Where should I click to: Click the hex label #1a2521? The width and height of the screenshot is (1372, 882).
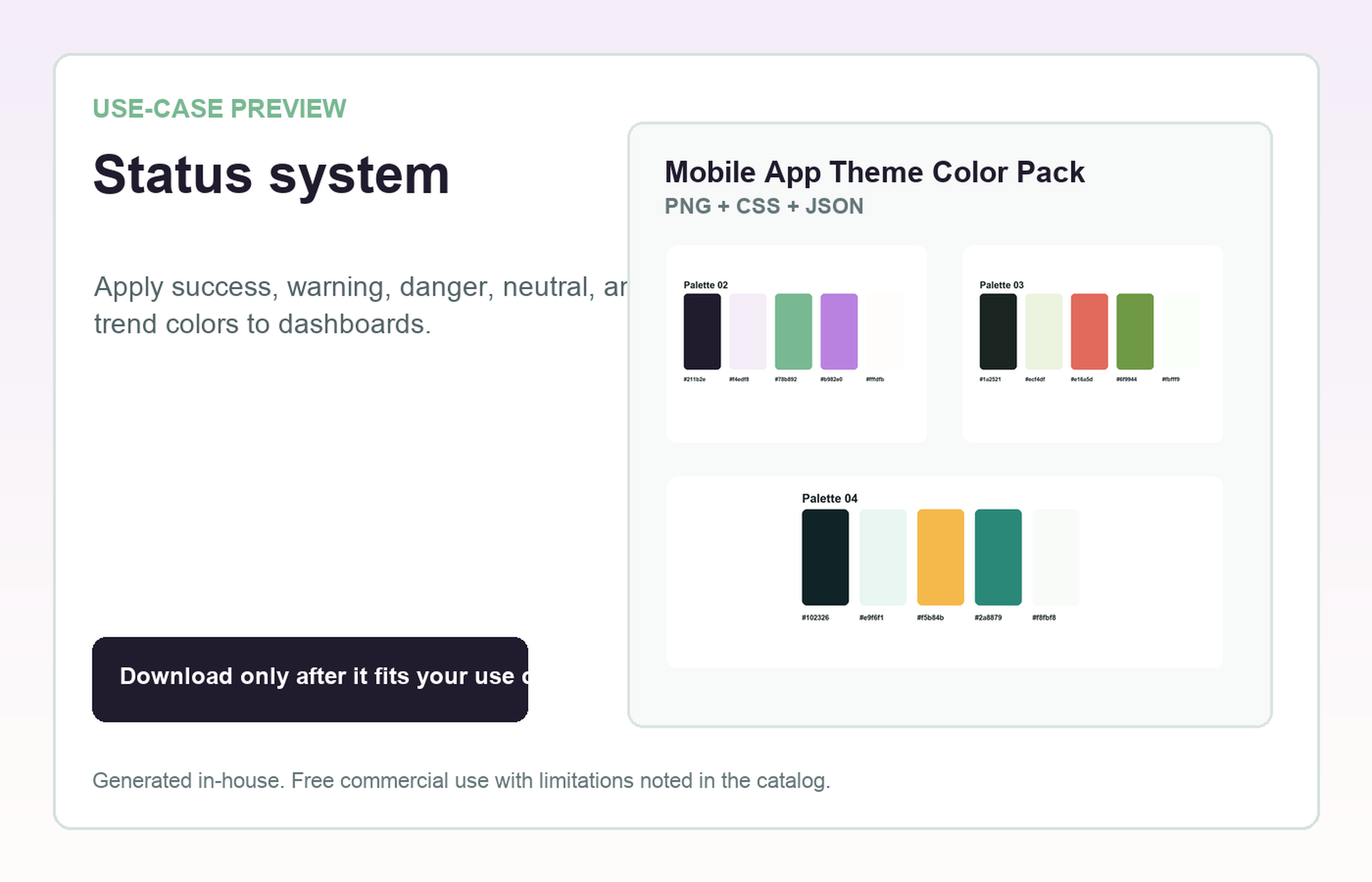point(990,379)
